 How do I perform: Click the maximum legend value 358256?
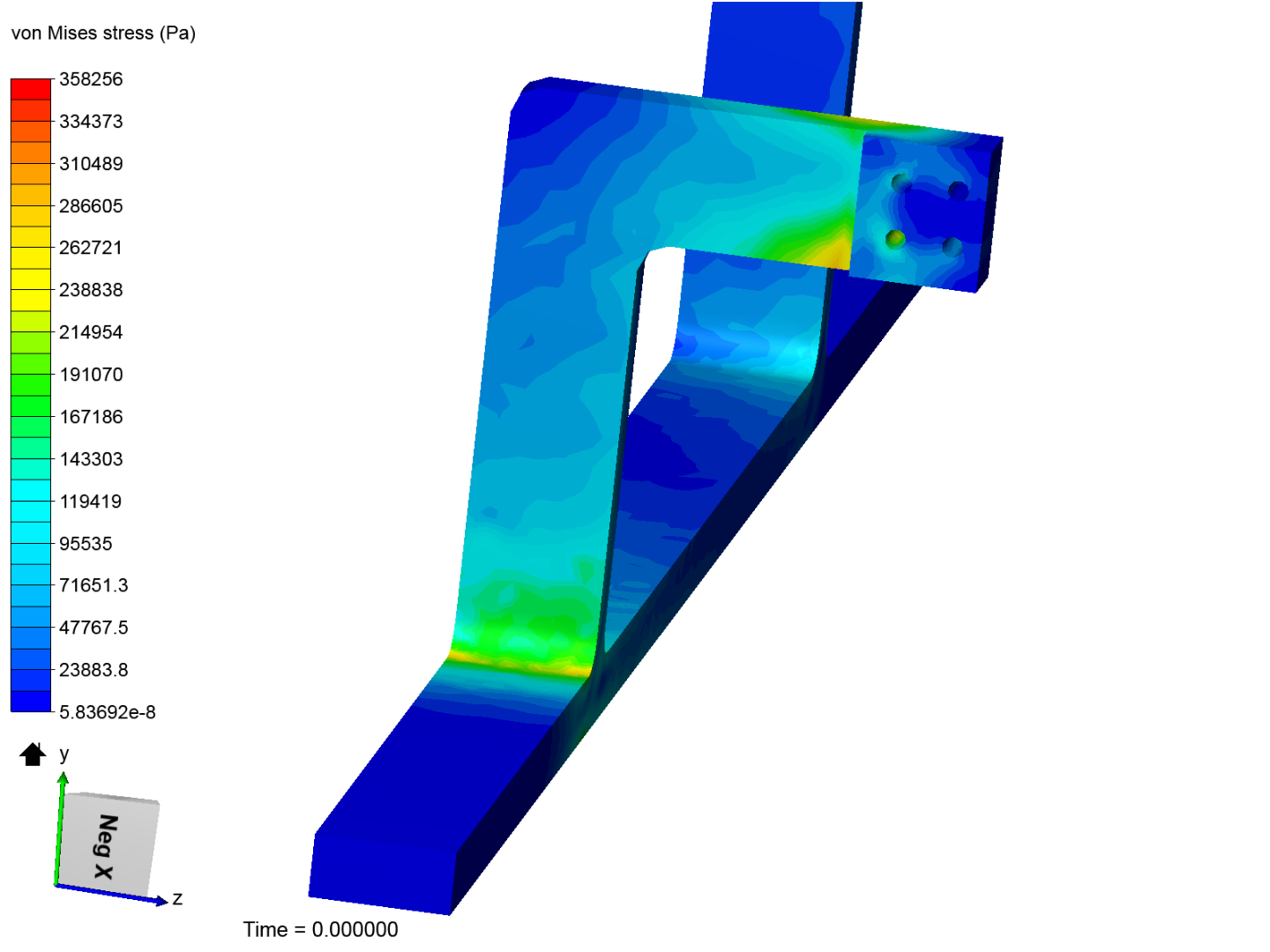tap(91, 79)
